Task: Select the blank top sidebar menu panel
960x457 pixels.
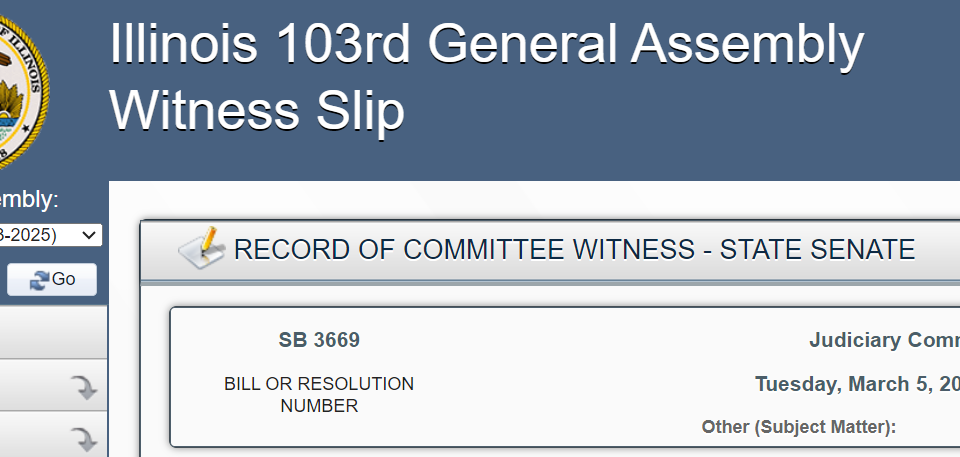Action: [53, 333]
